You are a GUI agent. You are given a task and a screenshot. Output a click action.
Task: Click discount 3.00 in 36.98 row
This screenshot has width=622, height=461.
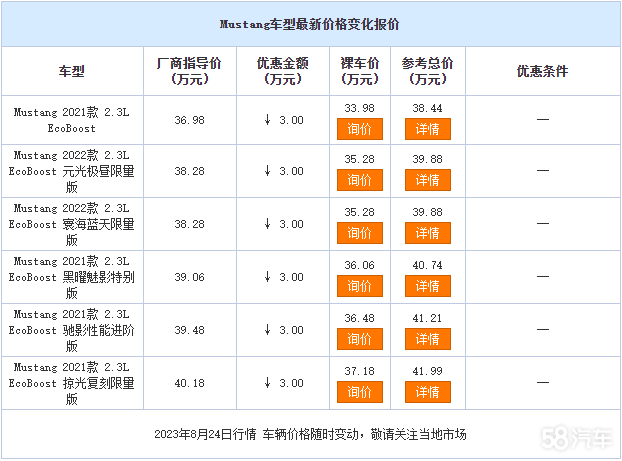point(284,120)
